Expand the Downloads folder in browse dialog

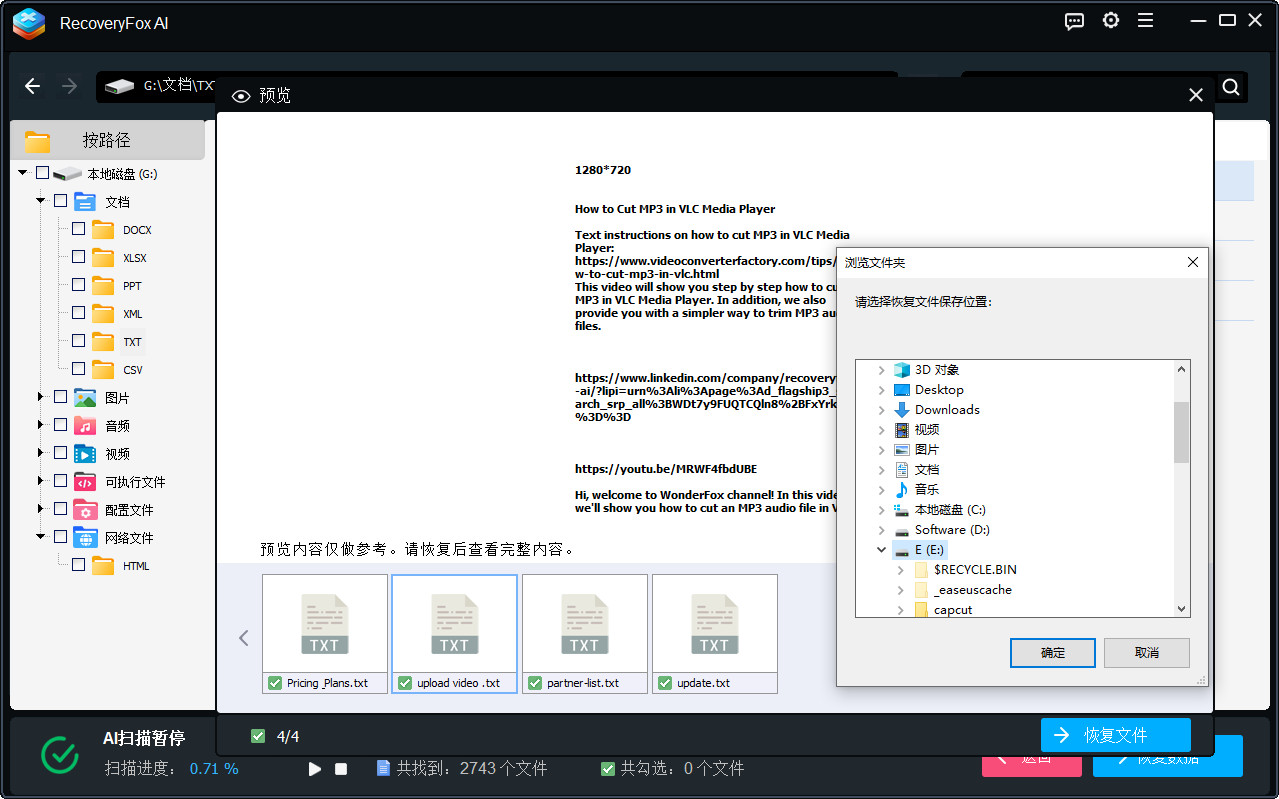tap(881, 409)
